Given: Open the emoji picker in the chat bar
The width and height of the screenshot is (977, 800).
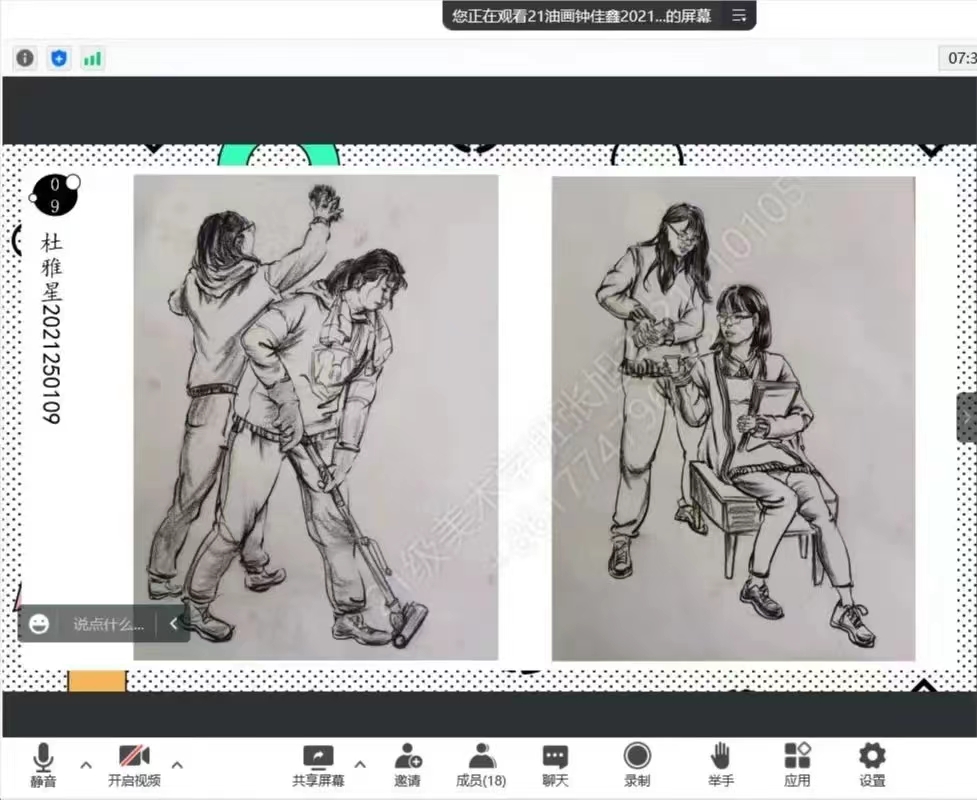Looking at the screenshot, I should [38, 622].
